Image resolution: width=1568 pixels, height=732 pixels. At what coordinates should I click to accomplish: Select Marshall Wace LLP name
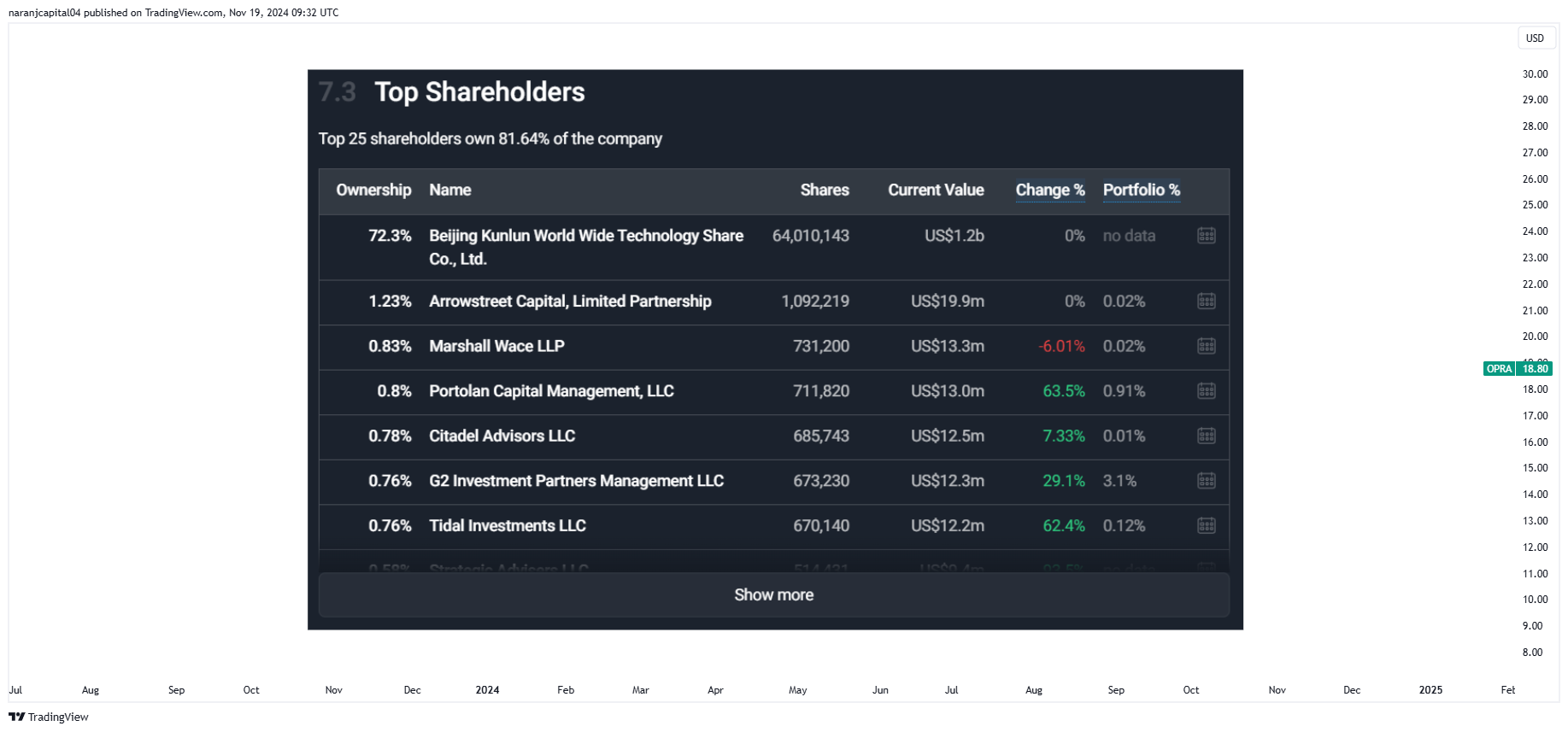pos(496,346)
